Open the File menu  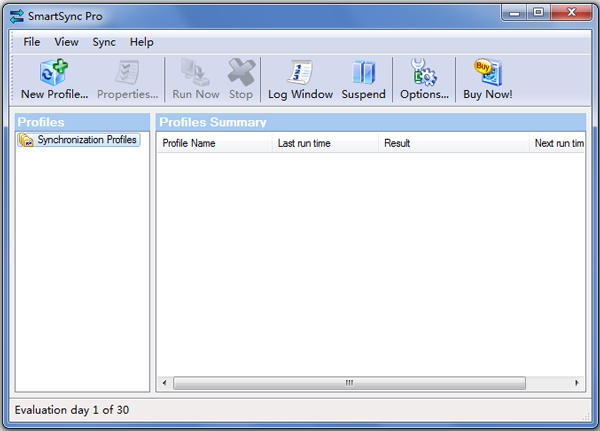click(x=31, y=42)
